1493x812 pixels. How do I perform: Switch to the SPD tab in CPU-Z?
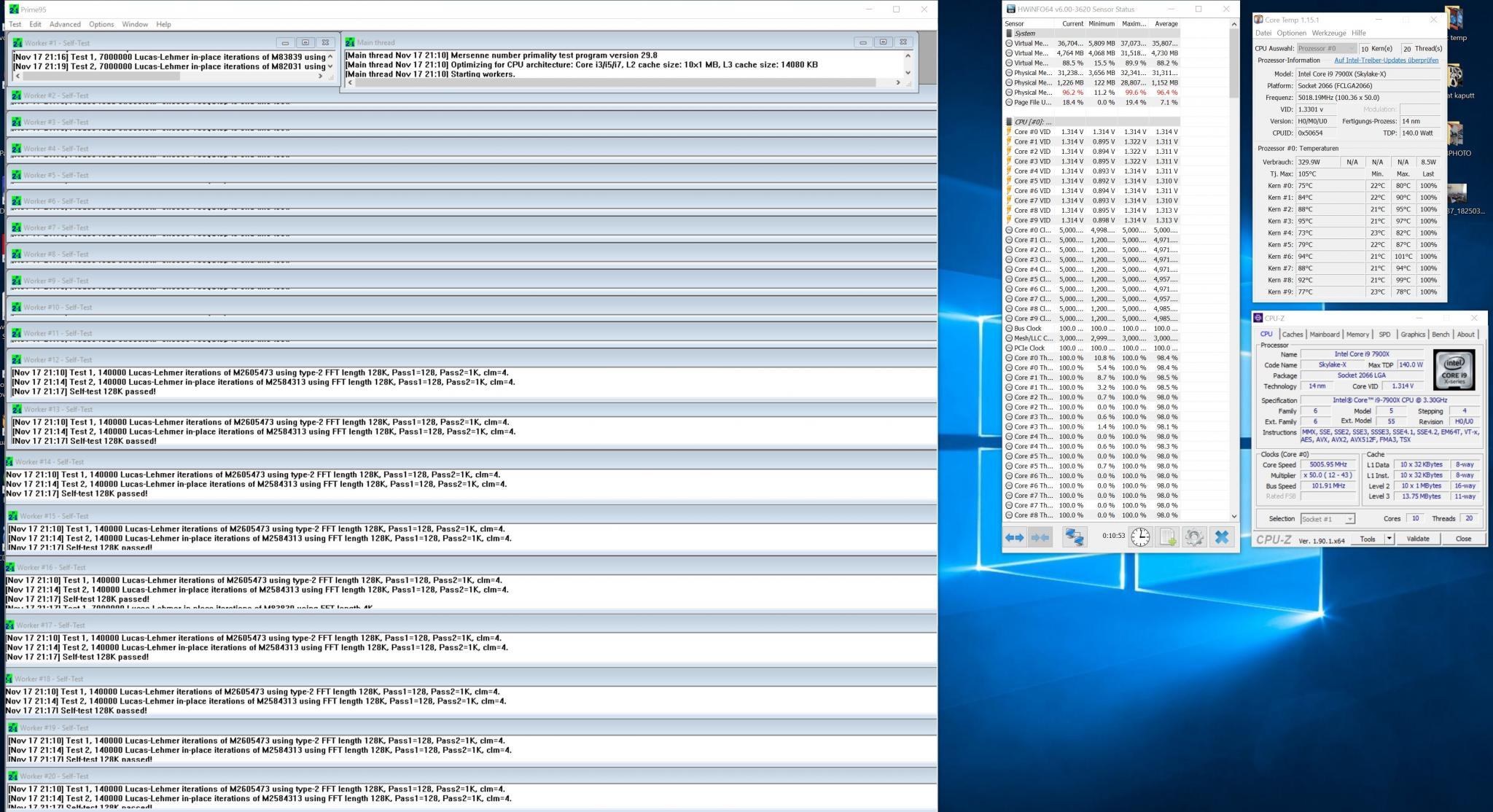click(1384, 335)
